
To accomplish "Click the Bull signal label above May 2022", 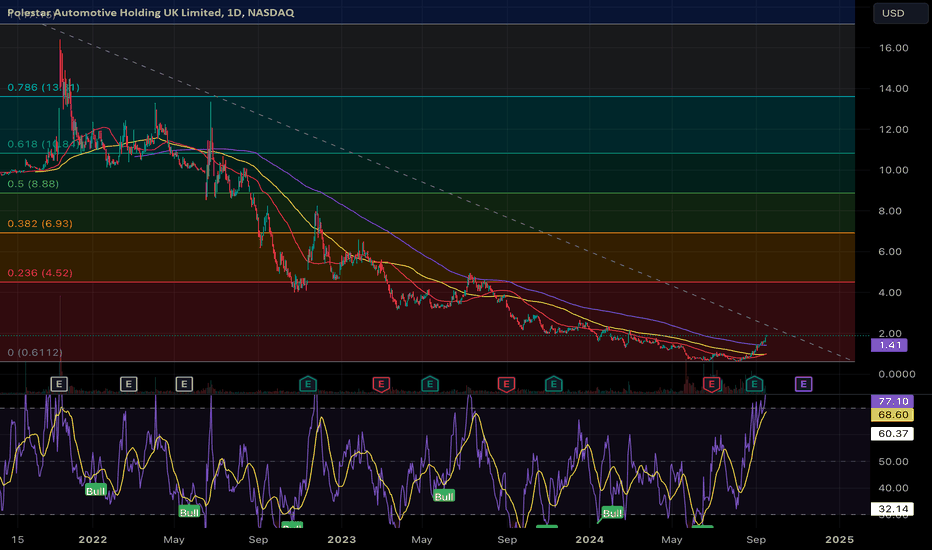I will [189, 512].
